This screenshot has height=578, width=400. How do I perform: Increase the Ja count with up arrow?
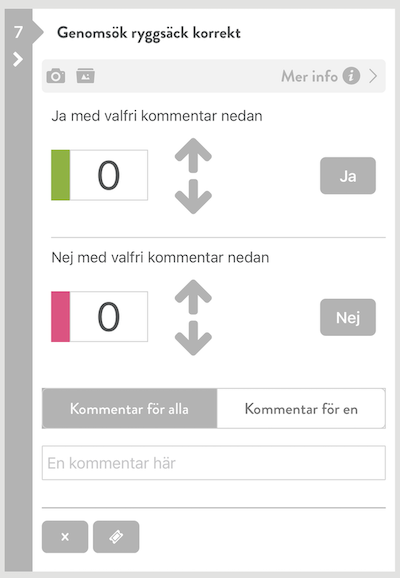193,155
